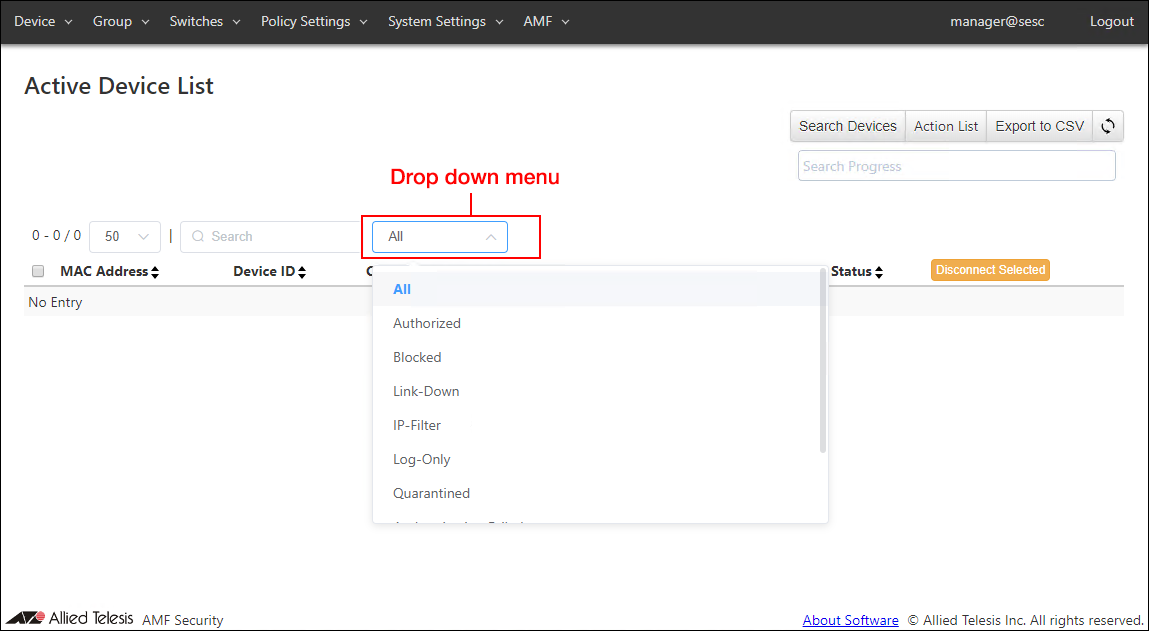Select Authorized from the filter list
The height and width of the screenshot is (631, 1149).
(x=427, y=323)
